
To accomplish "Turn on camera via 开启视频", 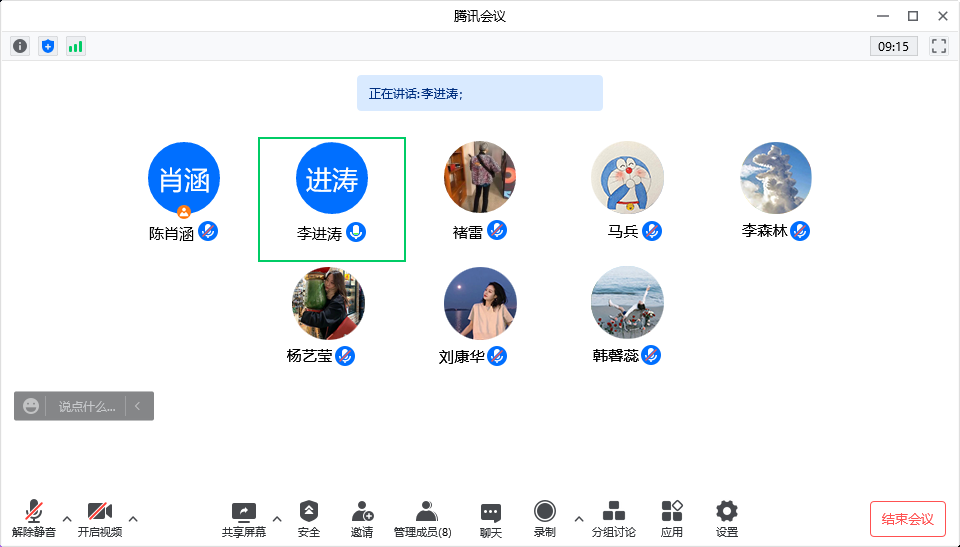I will tap(100, 519).
